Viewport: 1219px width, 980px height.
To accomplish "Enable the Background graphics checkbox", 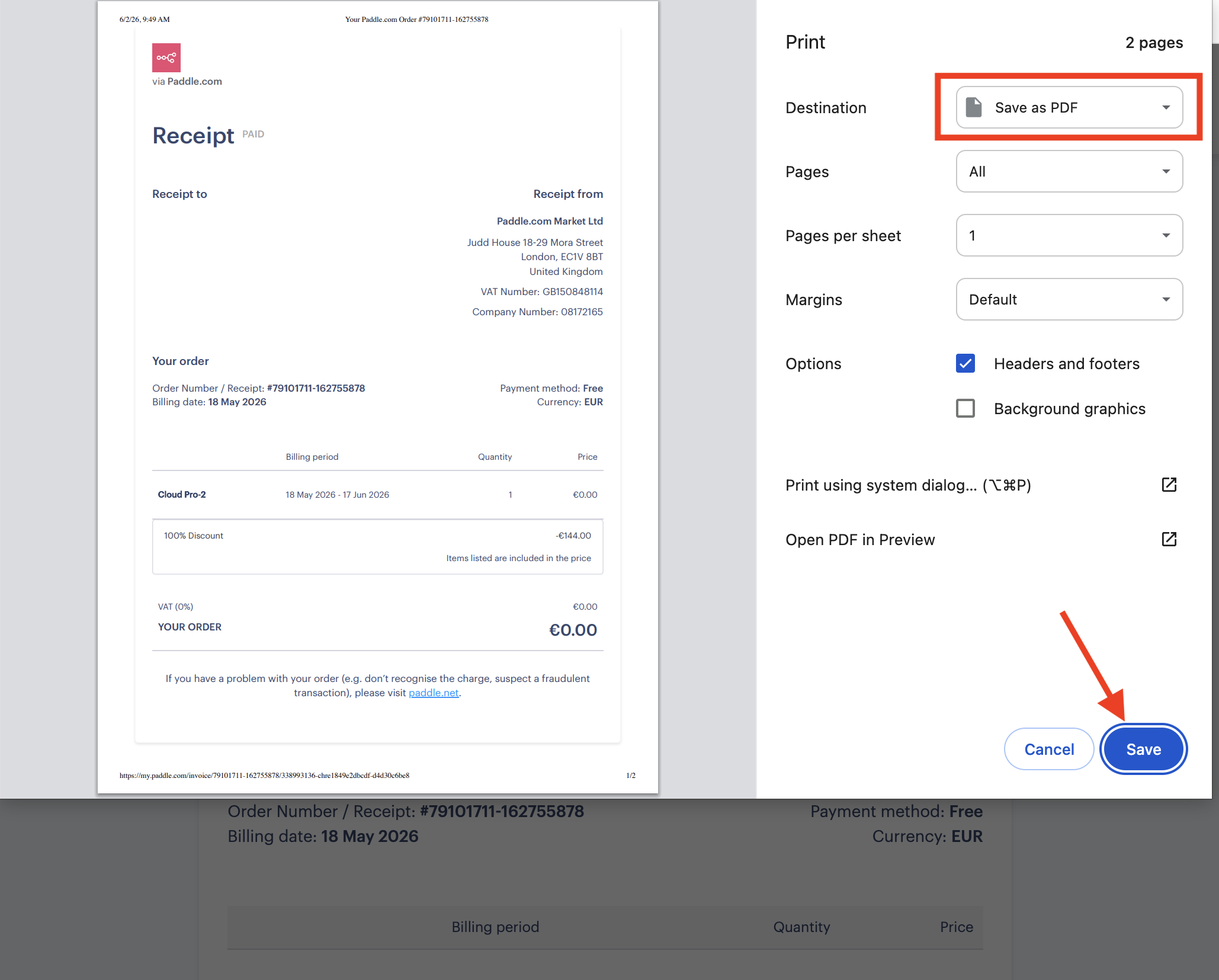I will point(965,408).
